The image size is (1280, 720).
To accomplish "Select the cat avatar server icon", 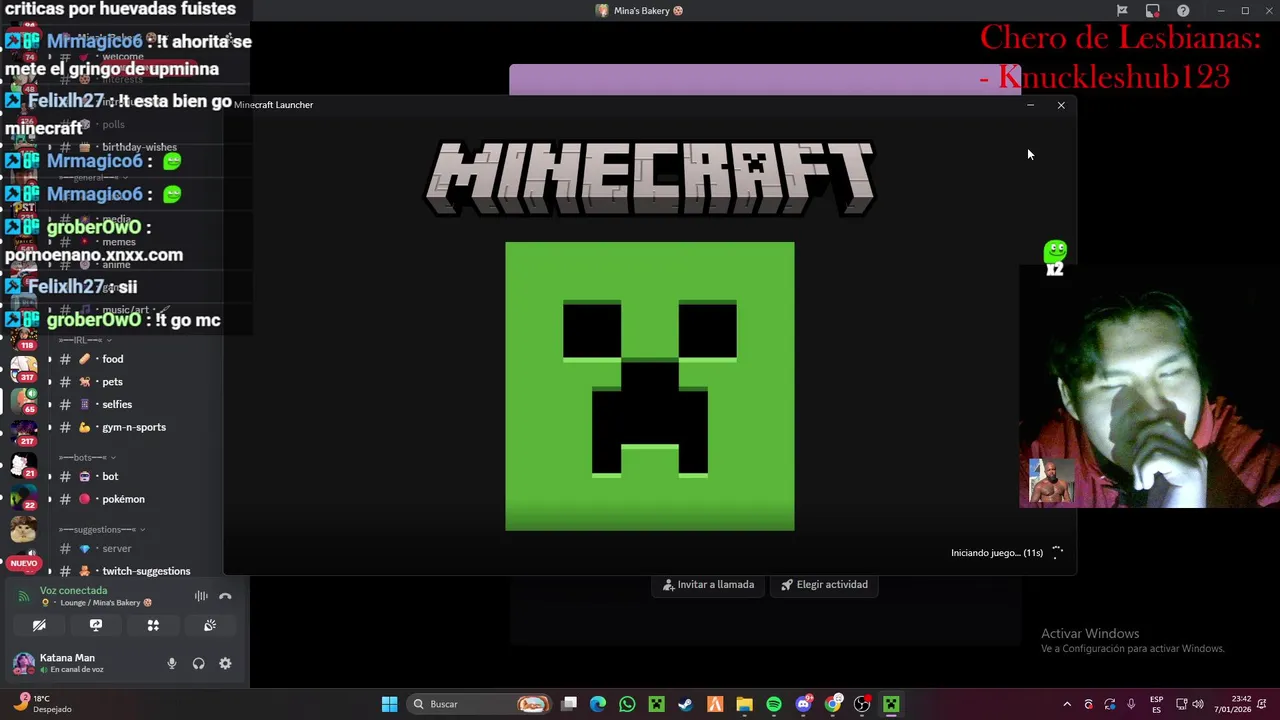I will (x=23, y=529).
